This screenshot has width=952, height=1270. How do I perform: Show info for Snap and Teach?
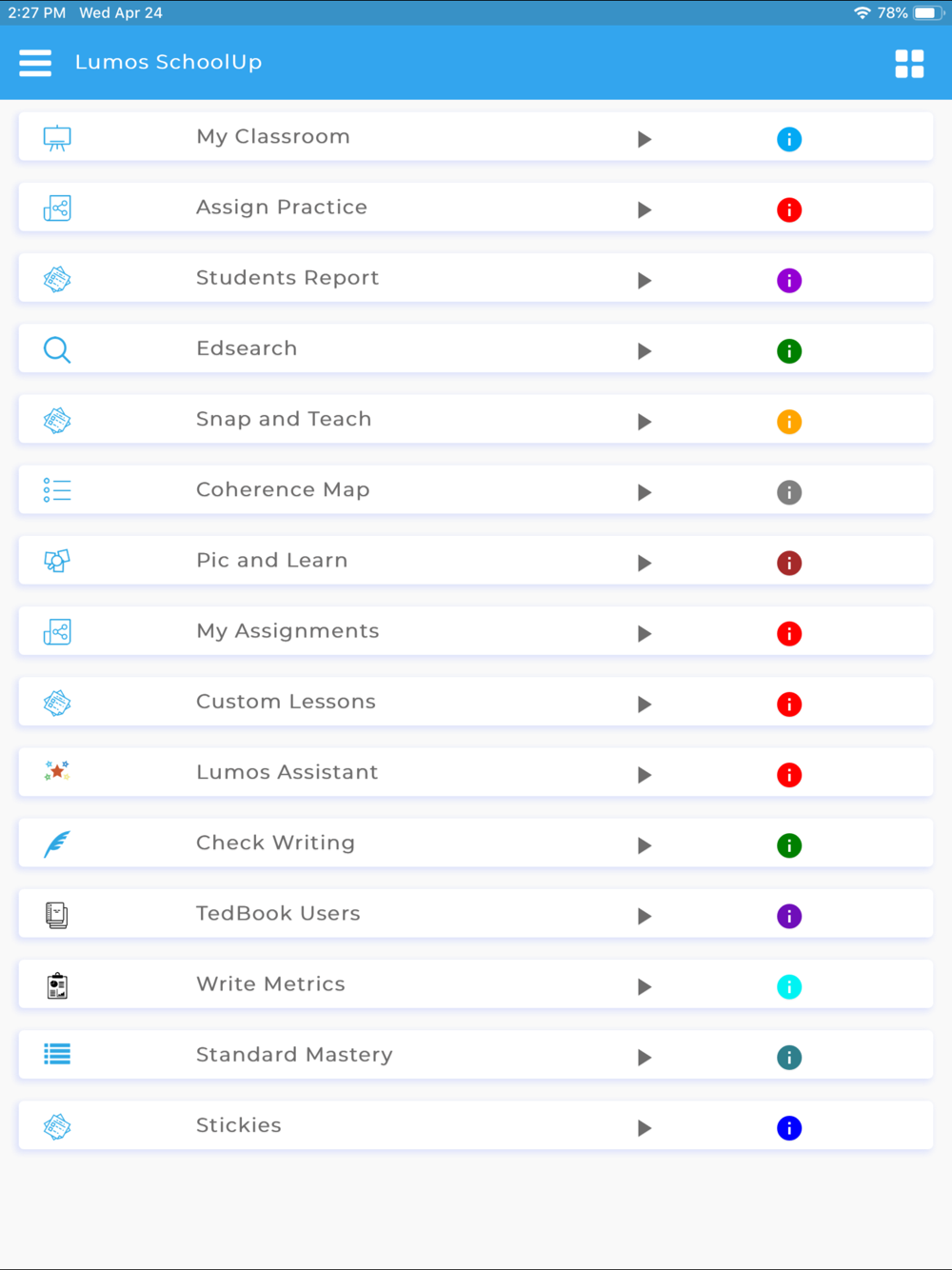click(789, 422)
